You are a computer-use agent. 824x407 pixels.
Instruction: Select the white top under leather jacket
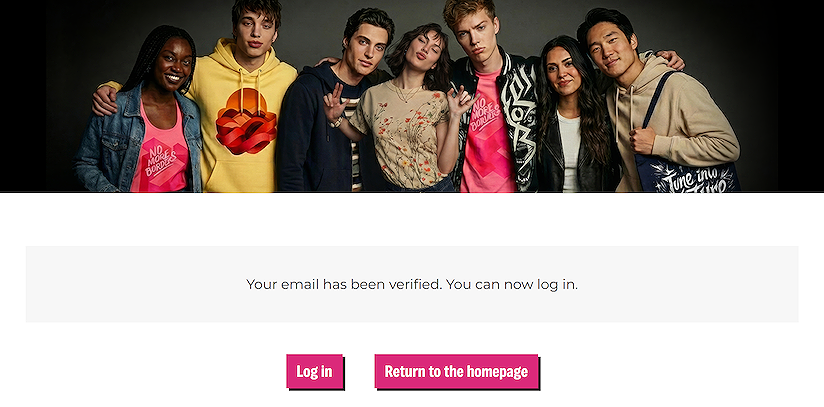tap(570, 150)
